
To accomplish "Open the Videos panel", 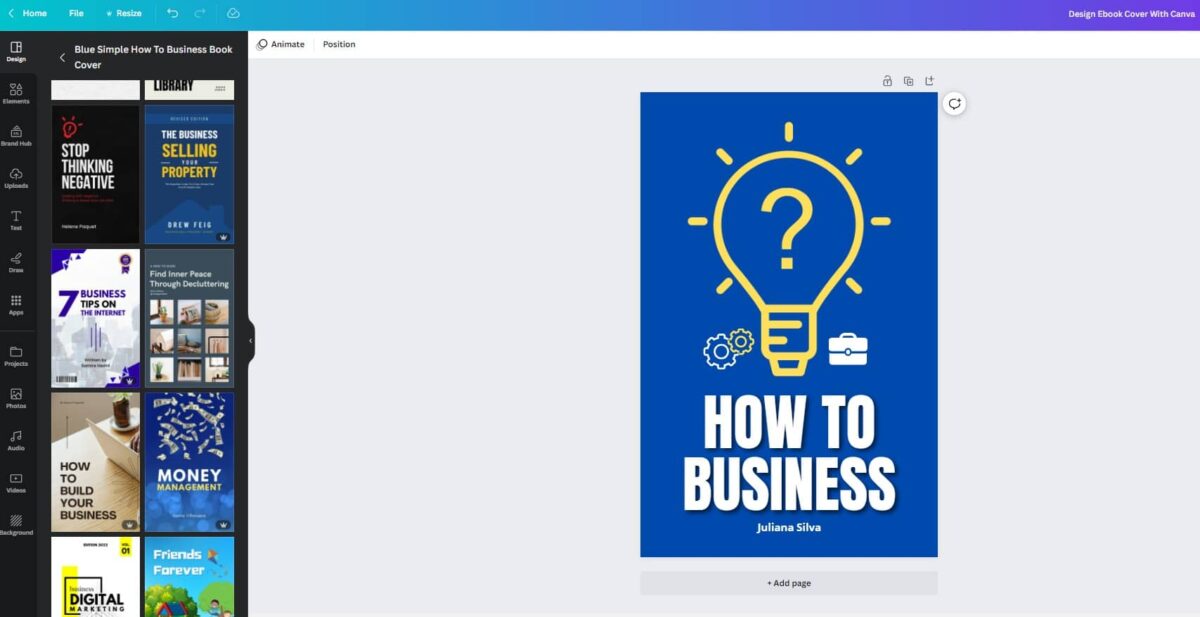I will tap(16, 483).
